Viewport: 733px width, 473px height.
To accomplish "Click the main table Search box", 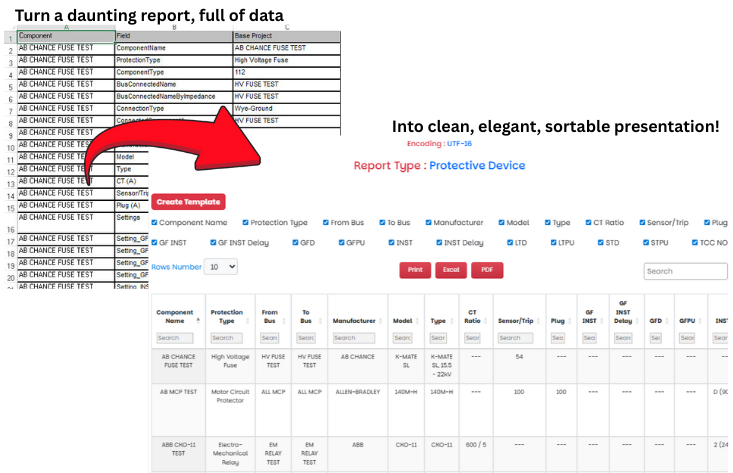I will click(685, 271).
